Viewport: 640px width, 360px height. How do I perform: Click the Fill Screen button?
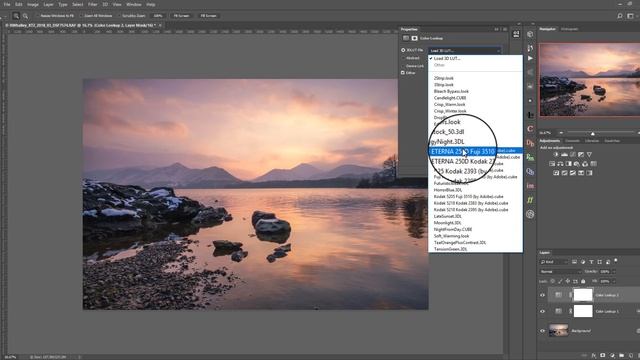(x=208, y=16)
